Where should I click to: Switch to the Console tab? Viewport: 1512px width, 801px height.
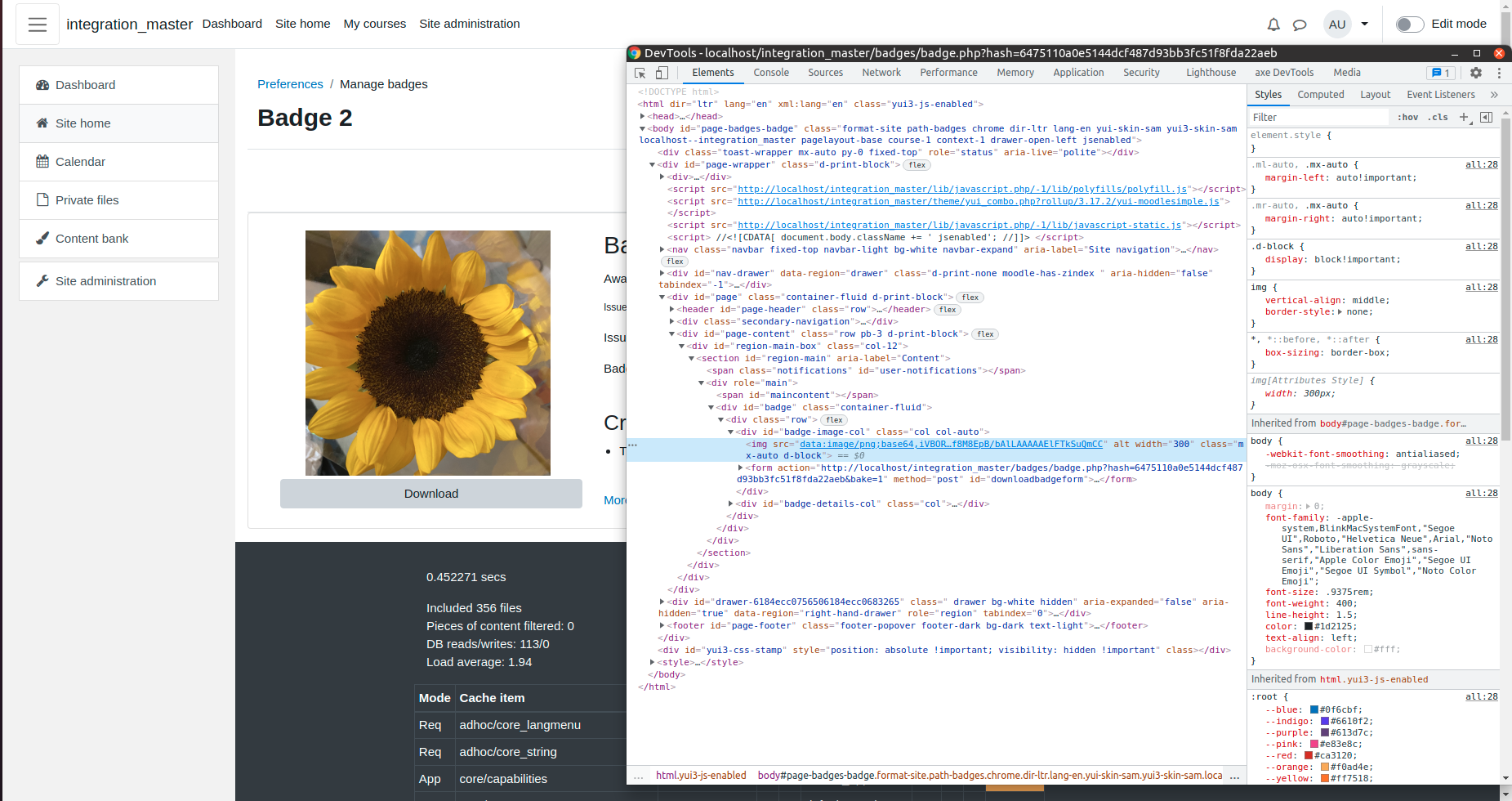(771, 73)
